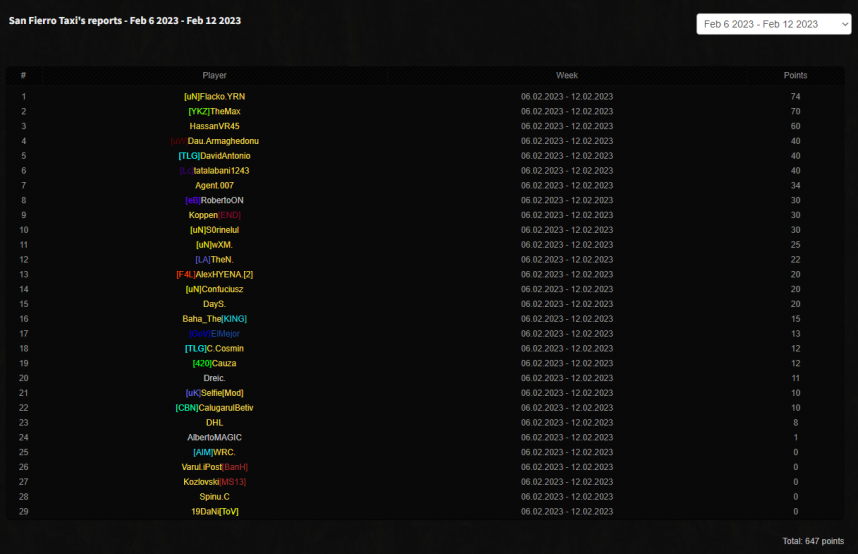
Task: Open [420]Cauza player profile
Action: click(x=214, y=363)
